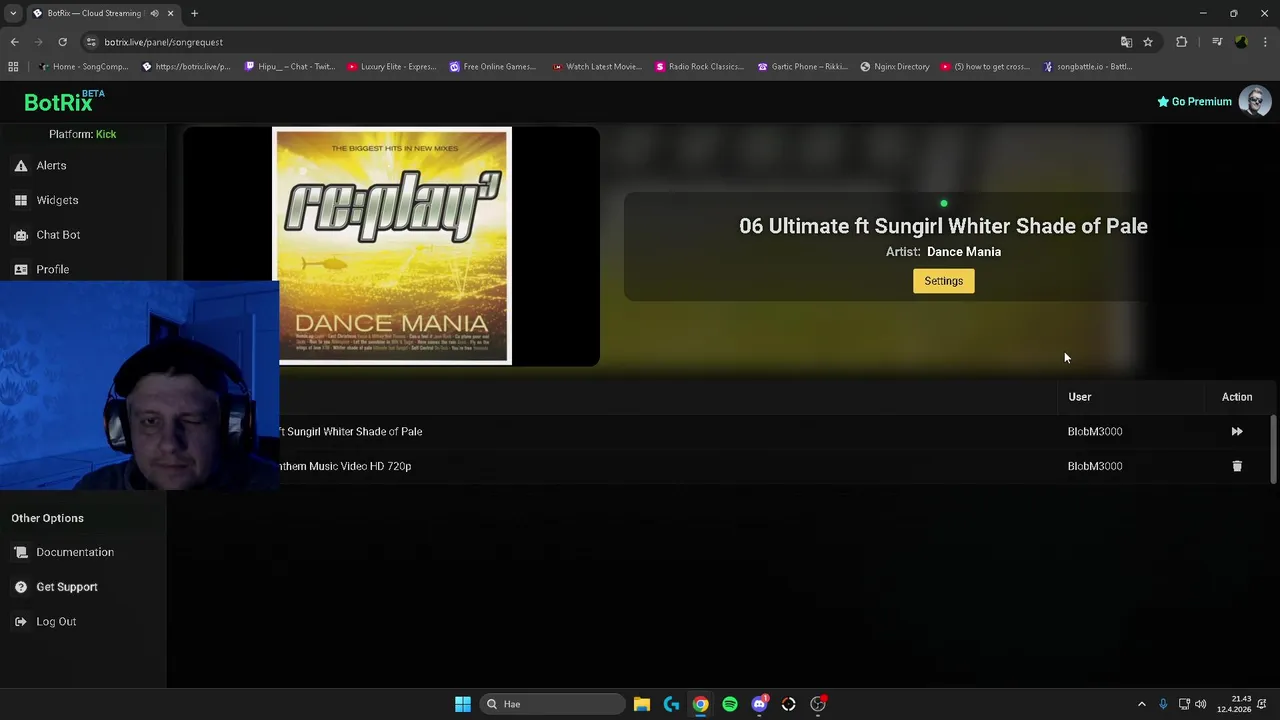
Task: Click the taskbar search box
Action: coord(553,704)
